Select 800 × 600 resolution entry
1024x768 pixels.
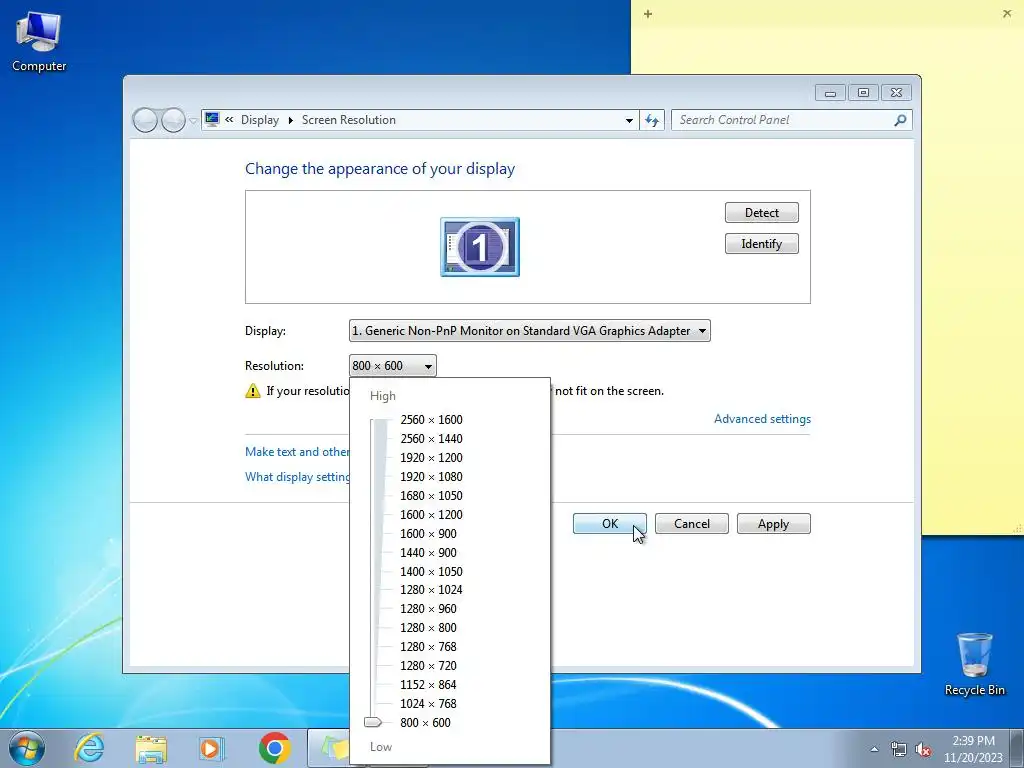pyautogui.click(x=425, y=722)
